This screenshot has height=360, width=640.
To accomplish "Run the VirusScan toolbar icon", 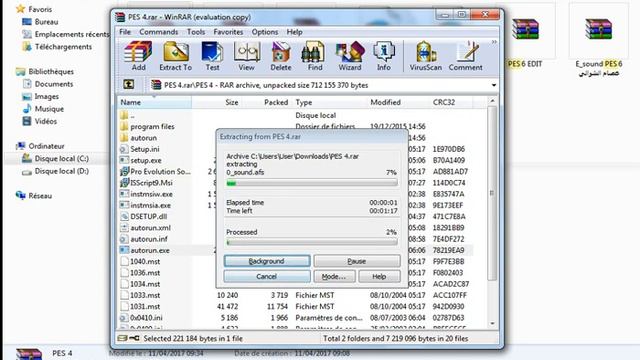I will (426, 56).
